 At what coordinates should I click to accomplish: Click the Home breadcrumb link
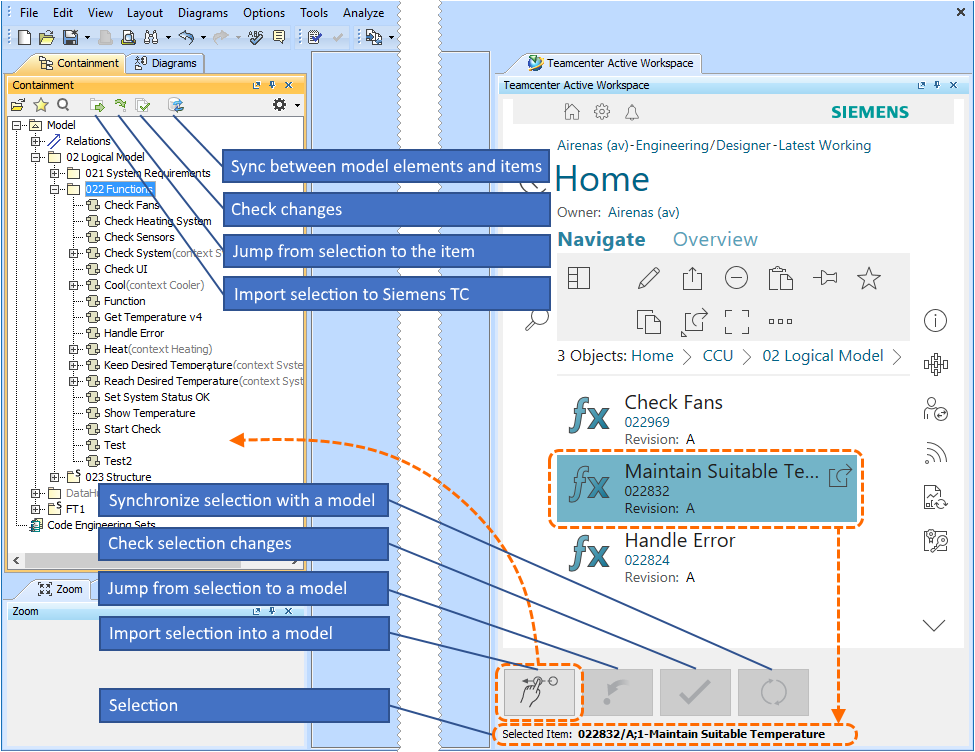pos(652,356)
